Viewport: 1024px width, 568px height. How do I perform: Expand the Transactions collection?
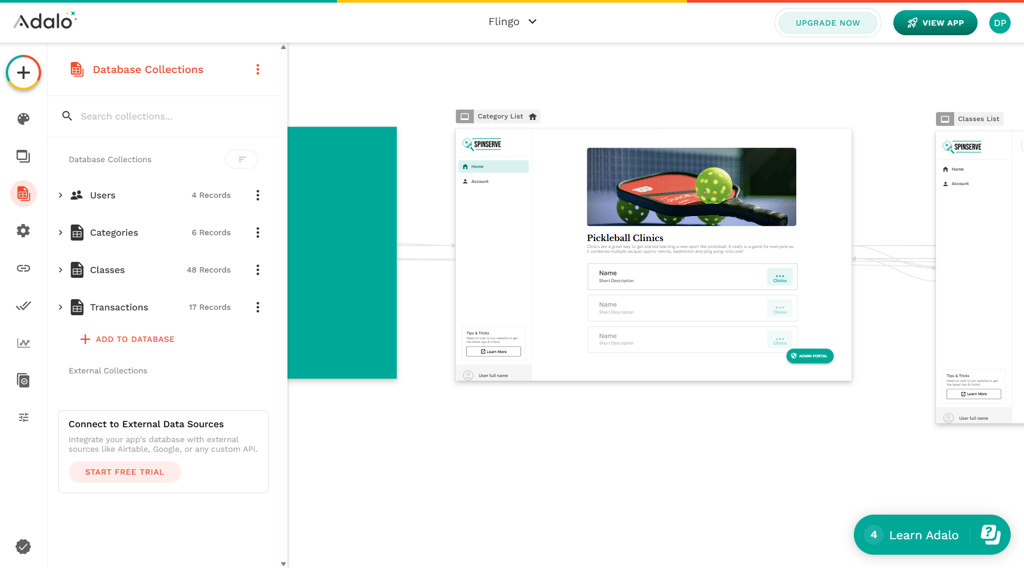(61, 307)
